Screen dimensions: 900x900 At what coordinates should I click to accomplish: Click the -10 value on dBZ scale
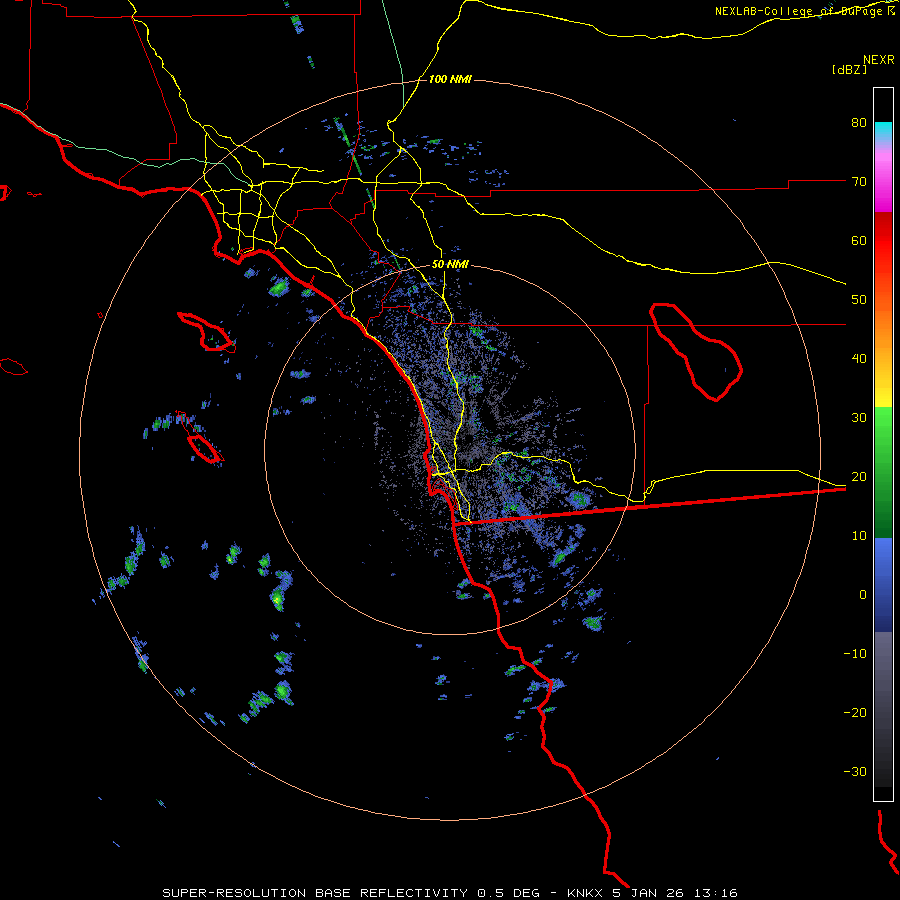coord(855,654)
